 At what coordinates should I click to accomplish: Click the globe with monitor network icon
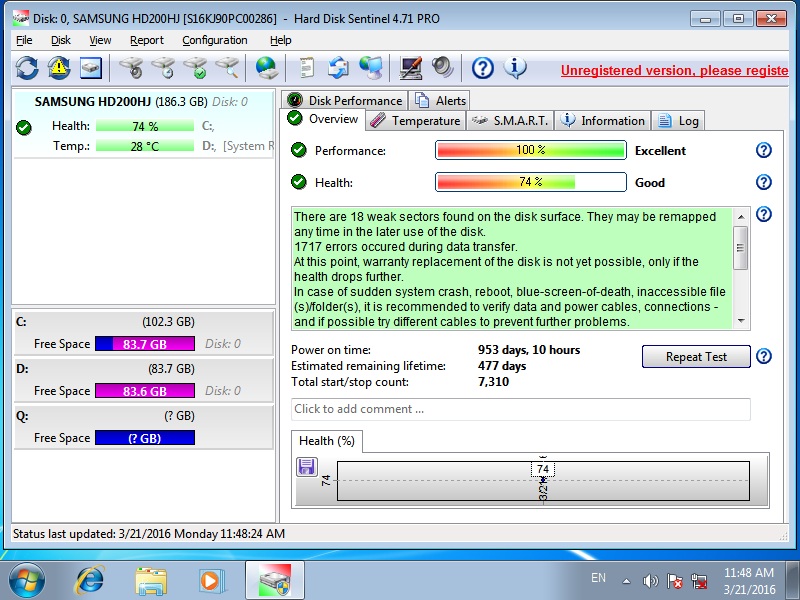[371, 68]
